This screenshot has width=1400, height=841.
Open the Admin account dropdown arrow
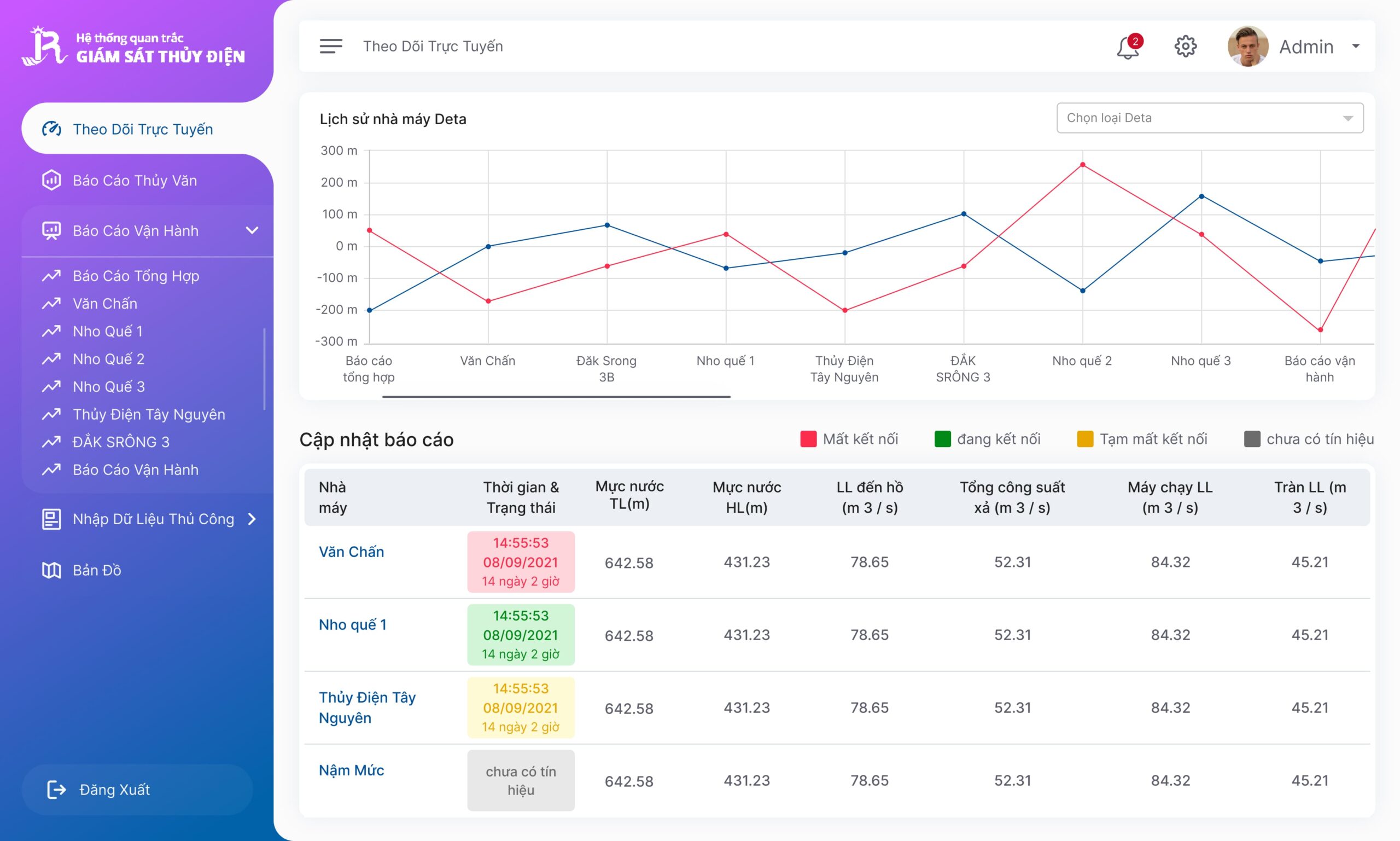1356,47
